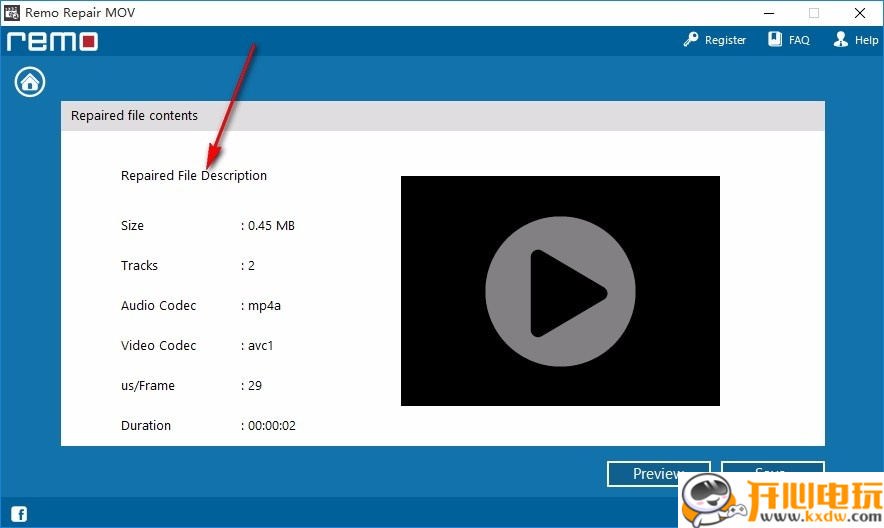The width and height of the screenshot is (884, 528).
Task: Open the FAQ text link
Action: click(x=799, y=41)
